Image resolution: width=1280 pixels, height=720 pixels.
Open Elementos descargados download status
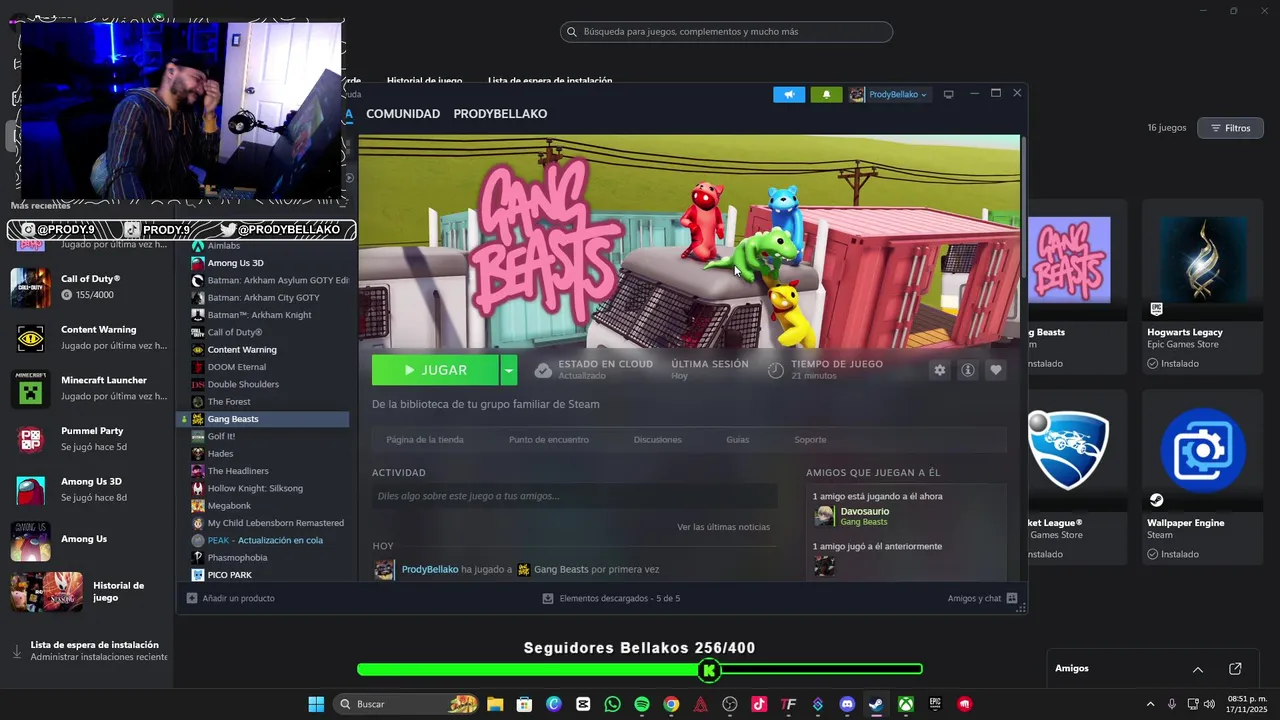[x=611, y=598]
